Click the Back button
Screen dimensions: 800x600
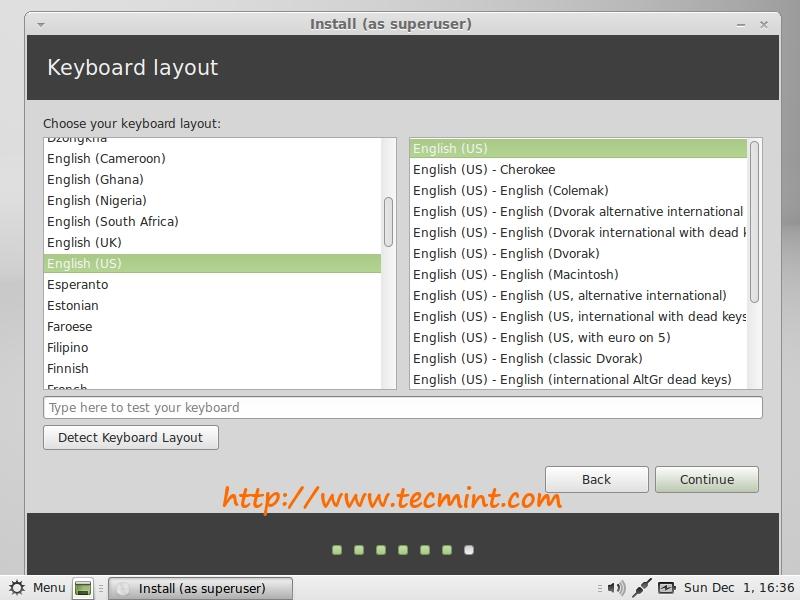596,479
